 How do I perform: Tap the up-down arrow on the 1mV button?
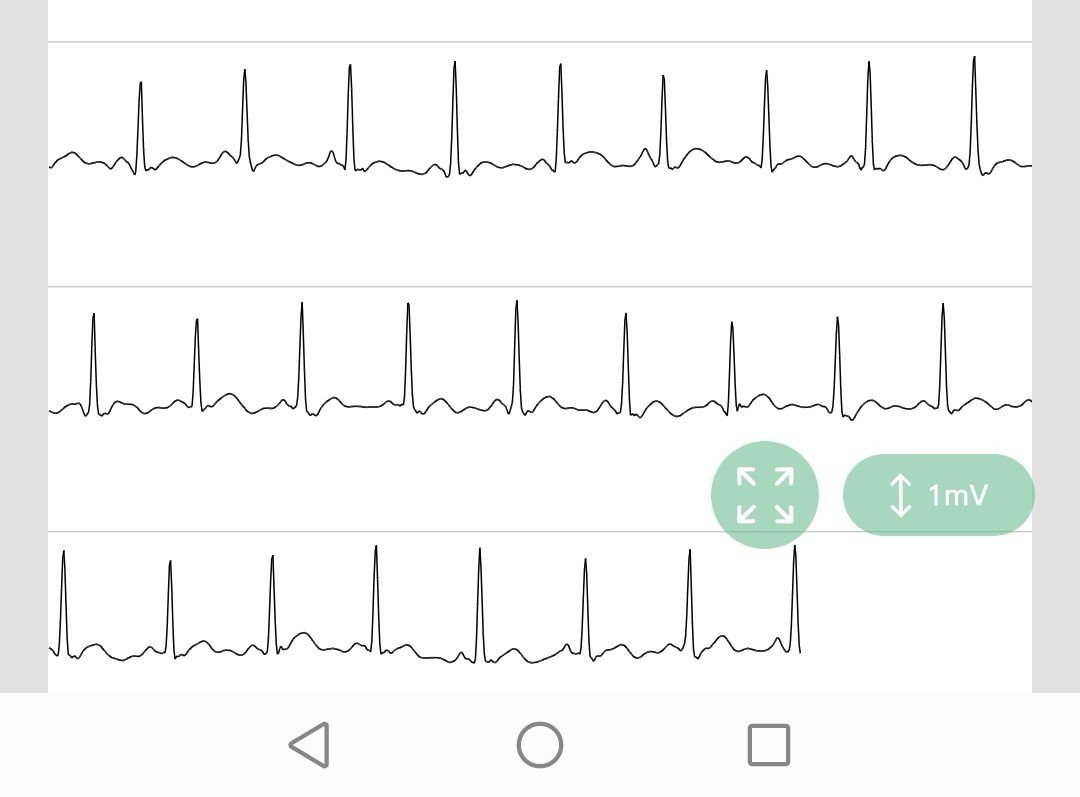(900, 495)
